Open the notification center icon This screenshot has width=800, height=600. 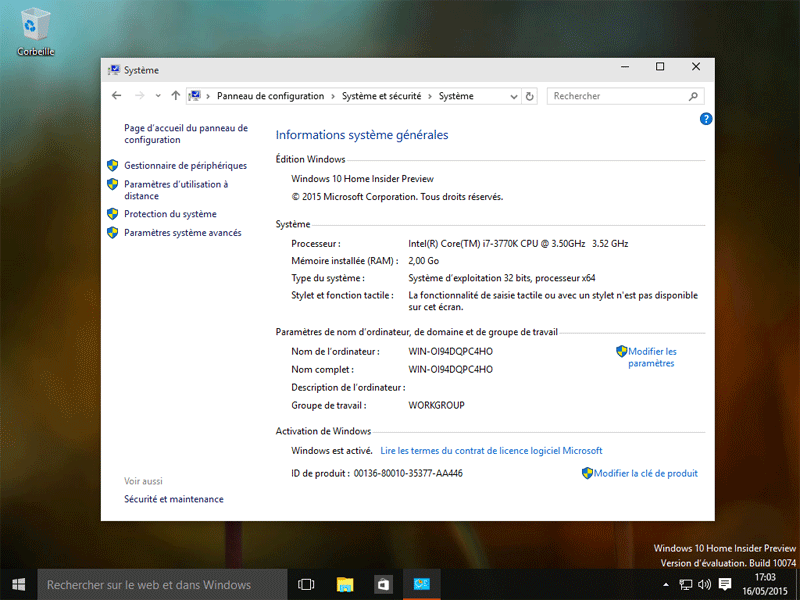(x=725, y=584)
